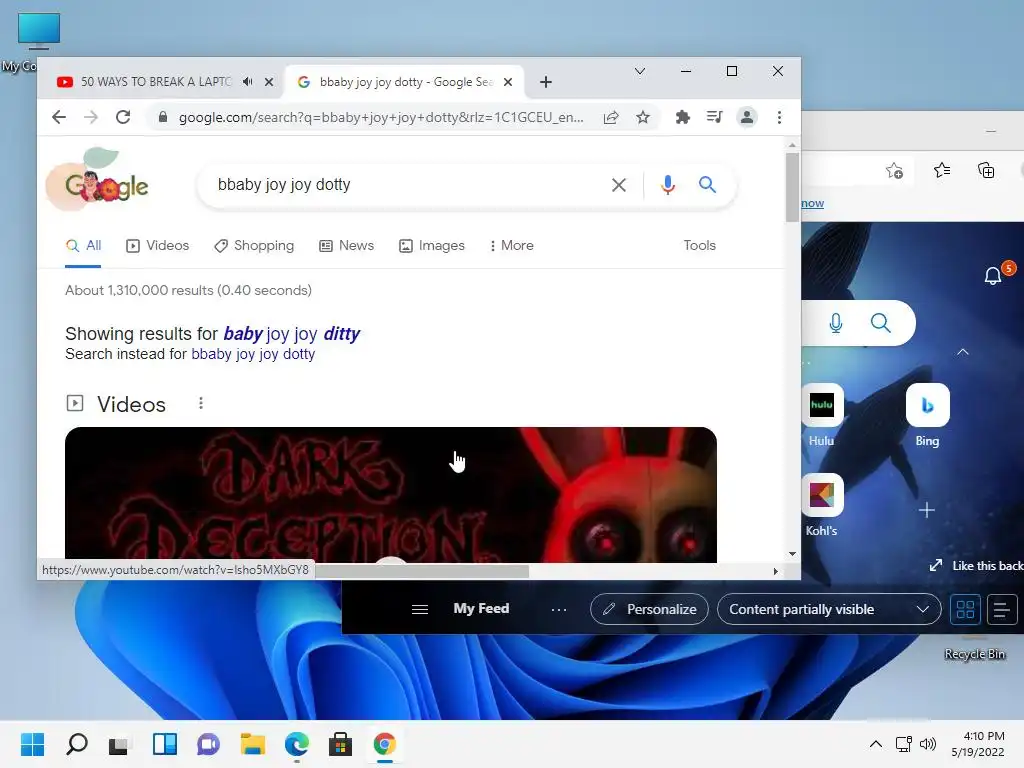Click Edge new tab search magnifier
This screenshot has height=768, width=1024.
coord(880,323)
